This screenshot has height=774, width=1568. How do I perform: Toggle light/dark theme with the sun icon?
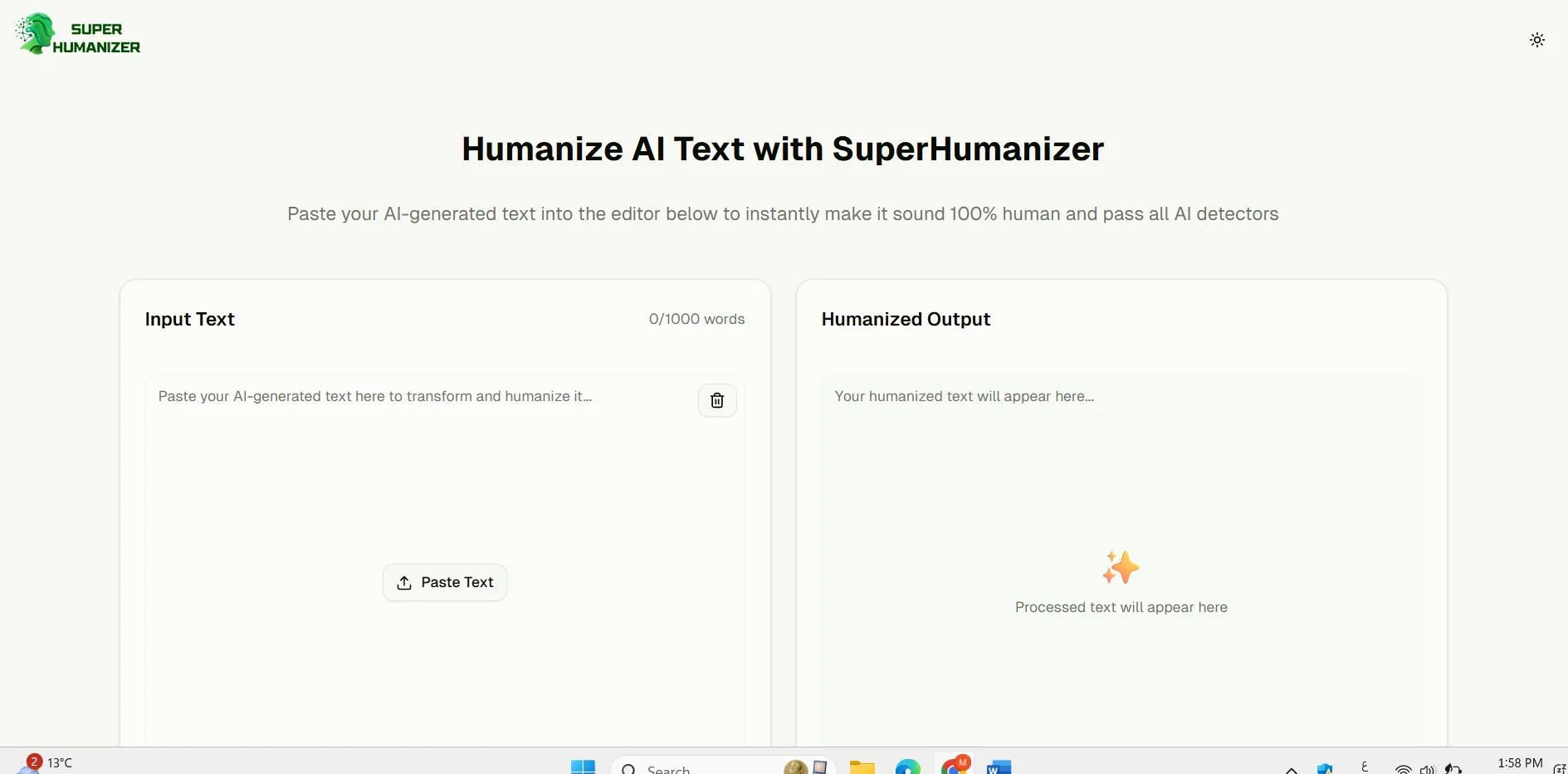coord(1536,39)
